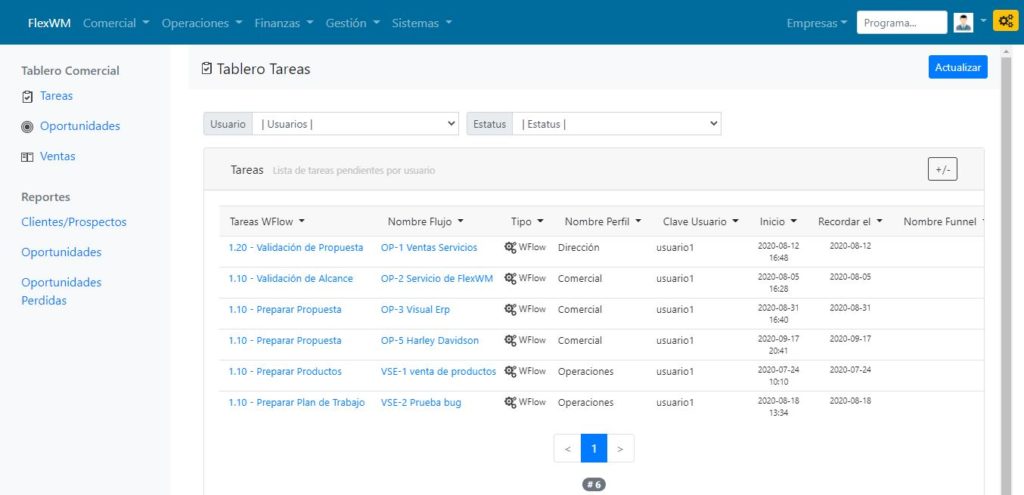Click WFlow gears icon in VSE-1 row
The width and height of the screenshot is (1024, 495).
pyautogui.click(x=510, y=371)
